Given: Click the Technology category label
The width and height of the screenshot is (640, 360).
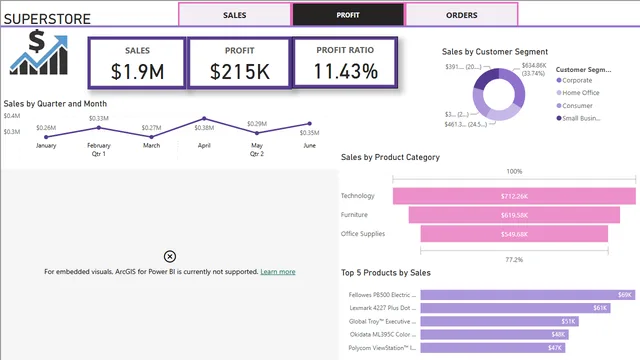Looking at the screenshot, I should coord(358,196).
